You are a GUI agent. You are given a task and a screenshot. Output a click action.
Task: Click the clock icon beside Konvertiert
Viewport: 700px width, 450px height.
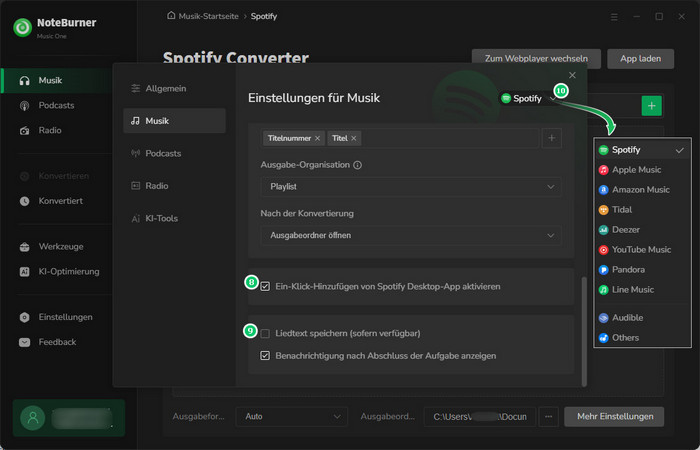(25, 201)
